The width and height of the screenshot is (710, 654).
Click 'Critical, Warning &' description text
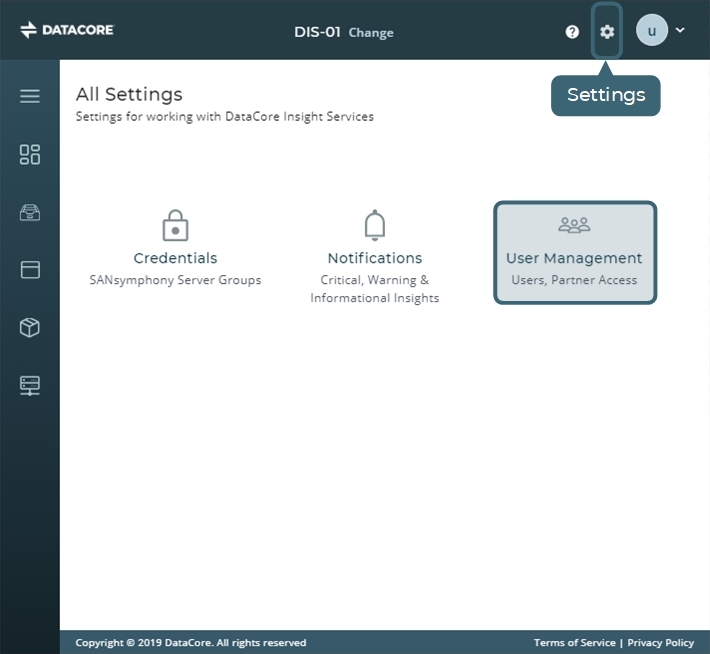[375, 280]
